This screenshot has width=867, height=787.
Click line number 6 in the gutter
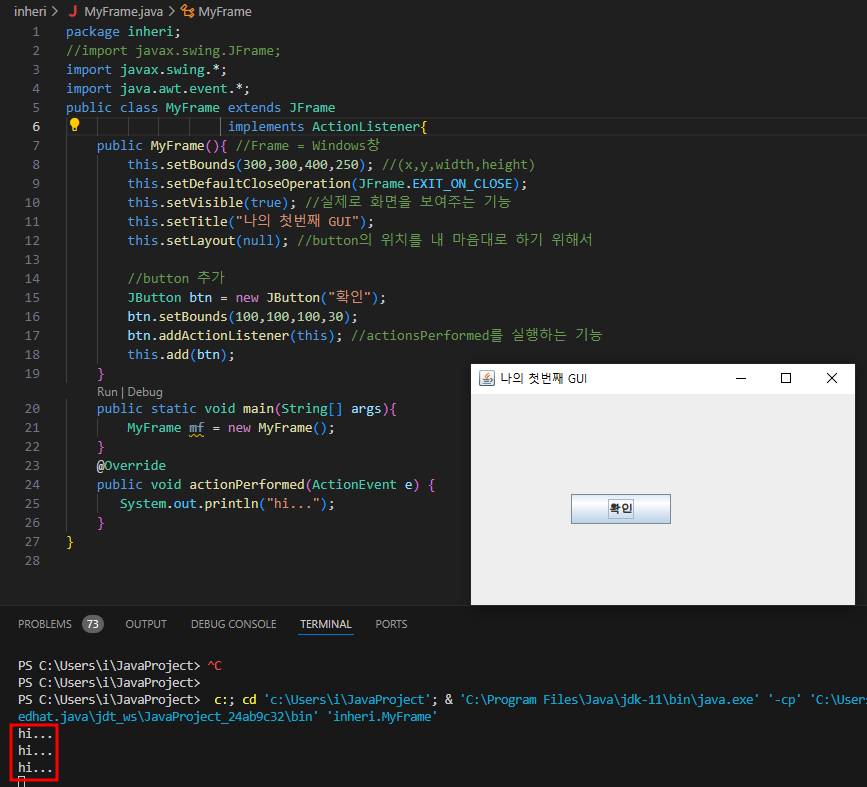tap(36, 127)
